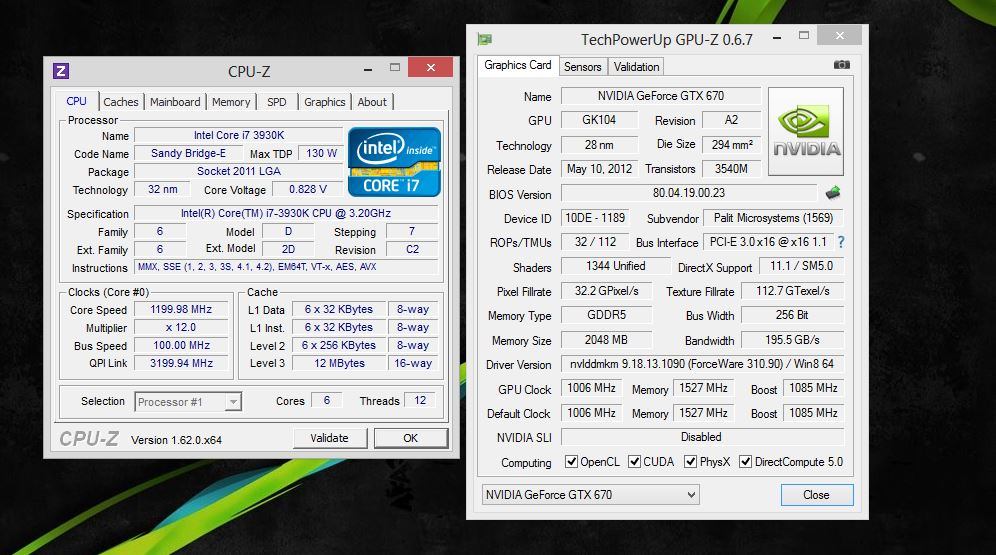Click the processor name Intel Core i7 3930K

coord(239,135)
